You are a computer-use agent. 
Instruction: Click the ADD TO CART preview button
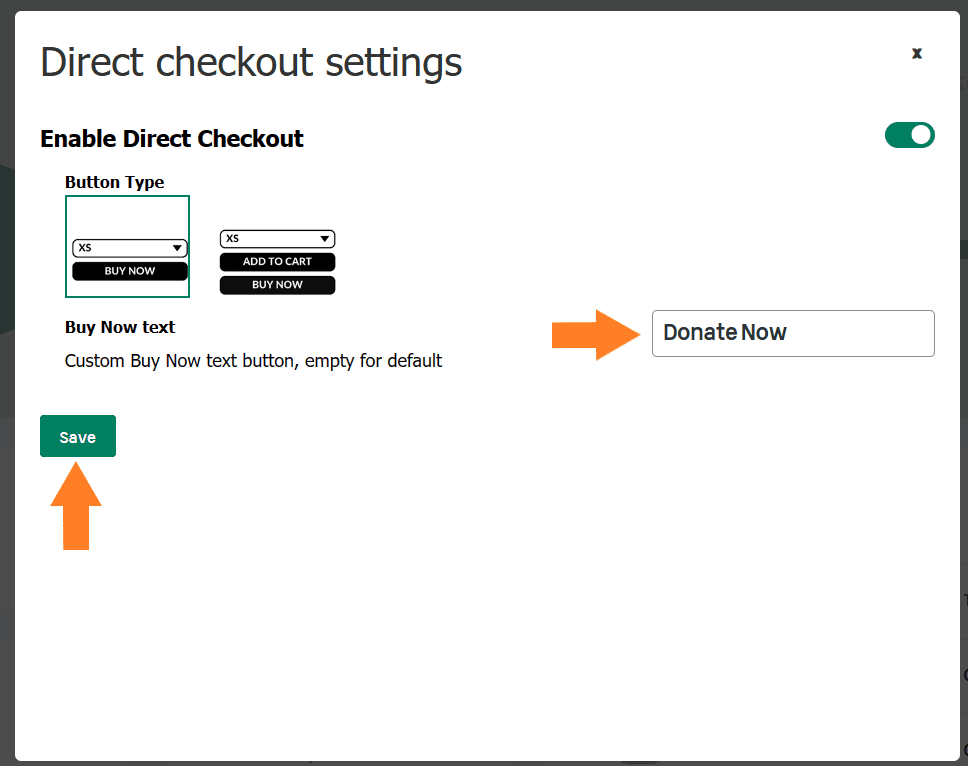coord(277,262)
